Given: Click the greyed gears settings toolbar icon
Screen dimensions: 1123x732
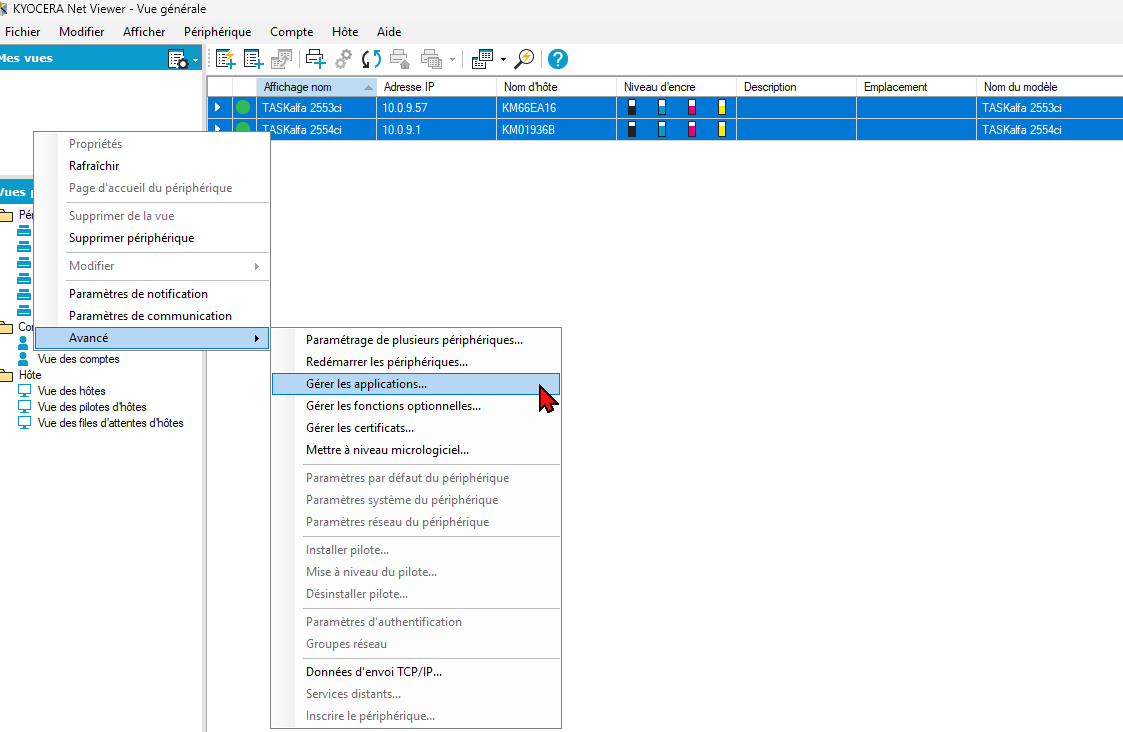Looking at the screenshot, I should [x=344, y=59].
